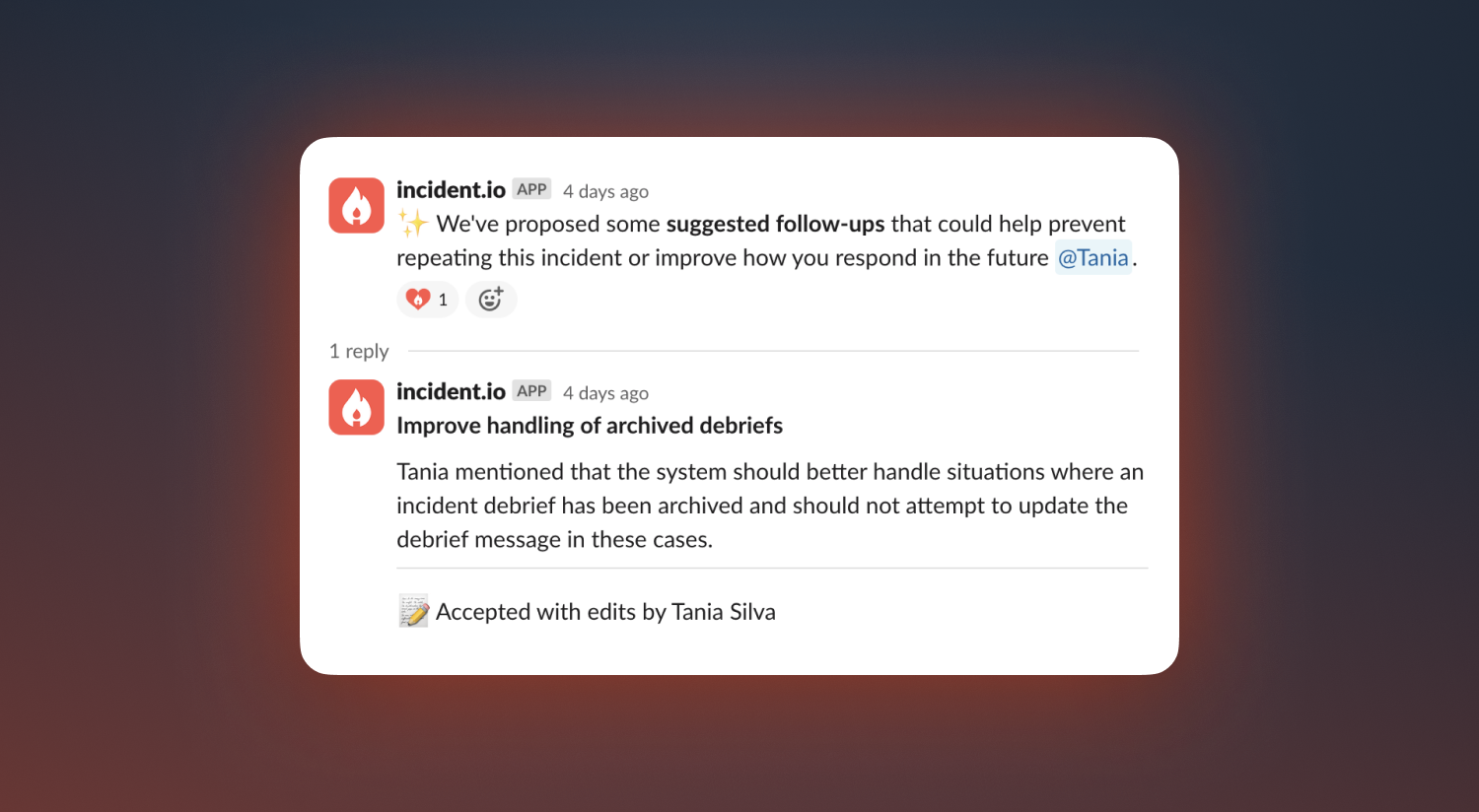1479x812 pixels.
Task: Click the sparkles emoji before "We've proposed"
Action: 413,224
